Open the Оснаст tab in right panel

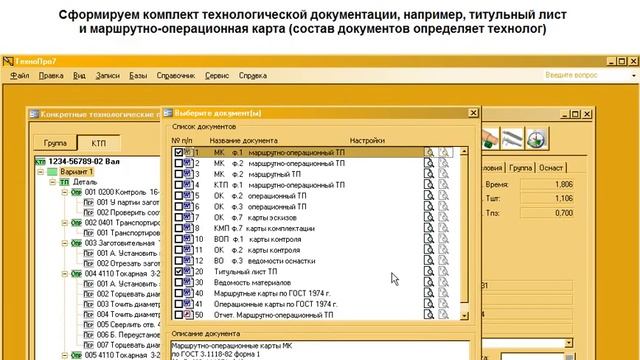click(x=551, y=168)
